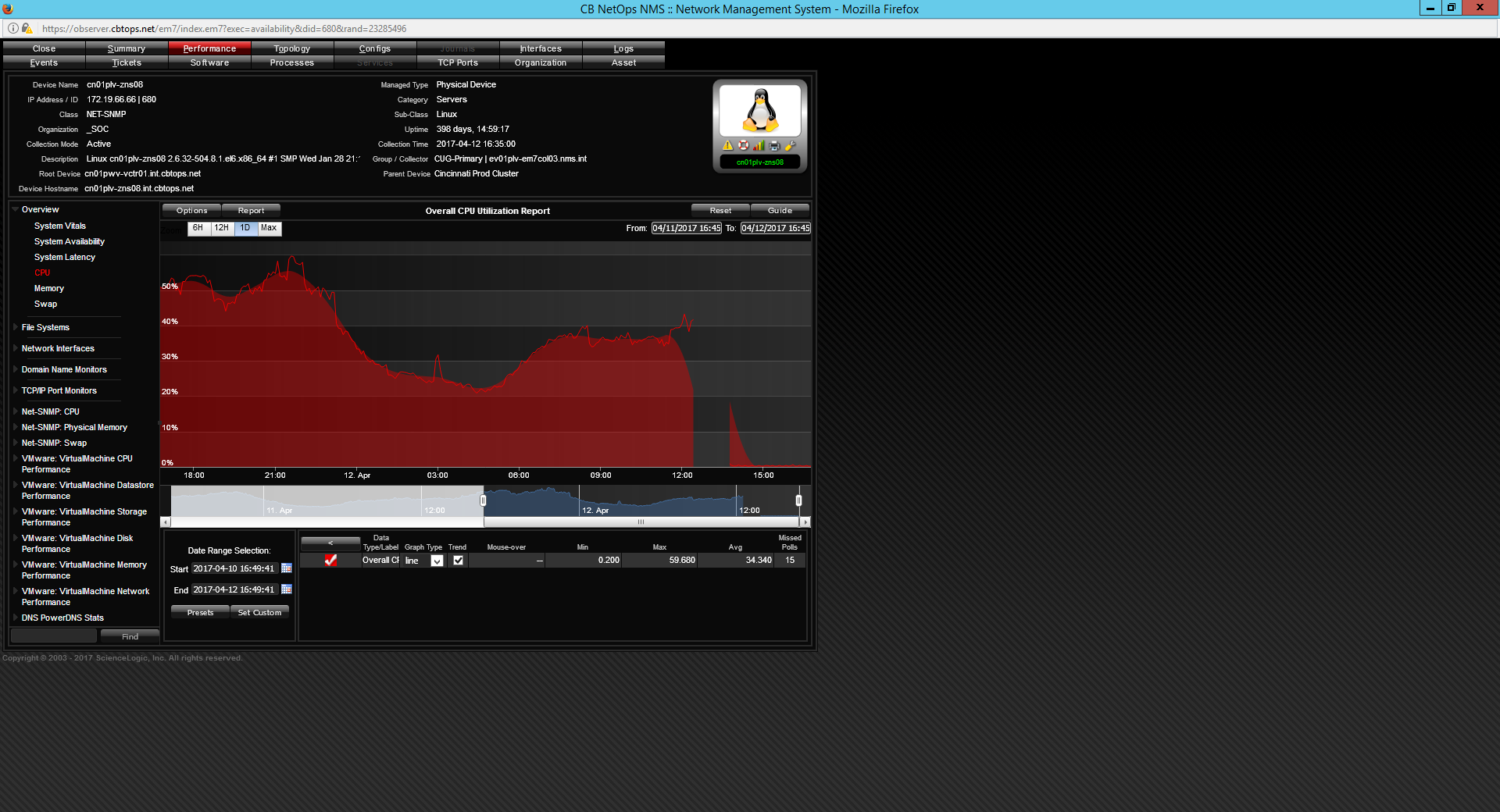Click the To date field

776,228
